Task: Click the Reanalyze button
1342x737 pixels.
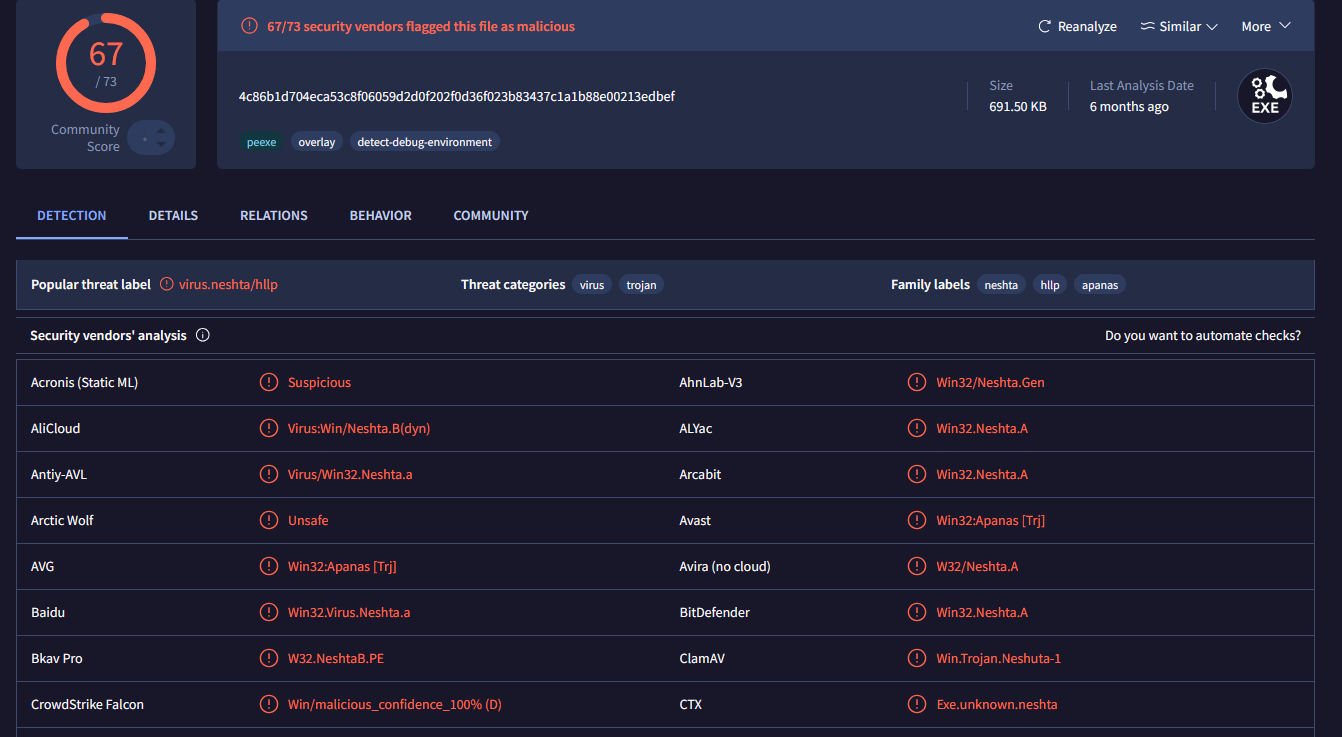Action: (x=1077, y=27)
